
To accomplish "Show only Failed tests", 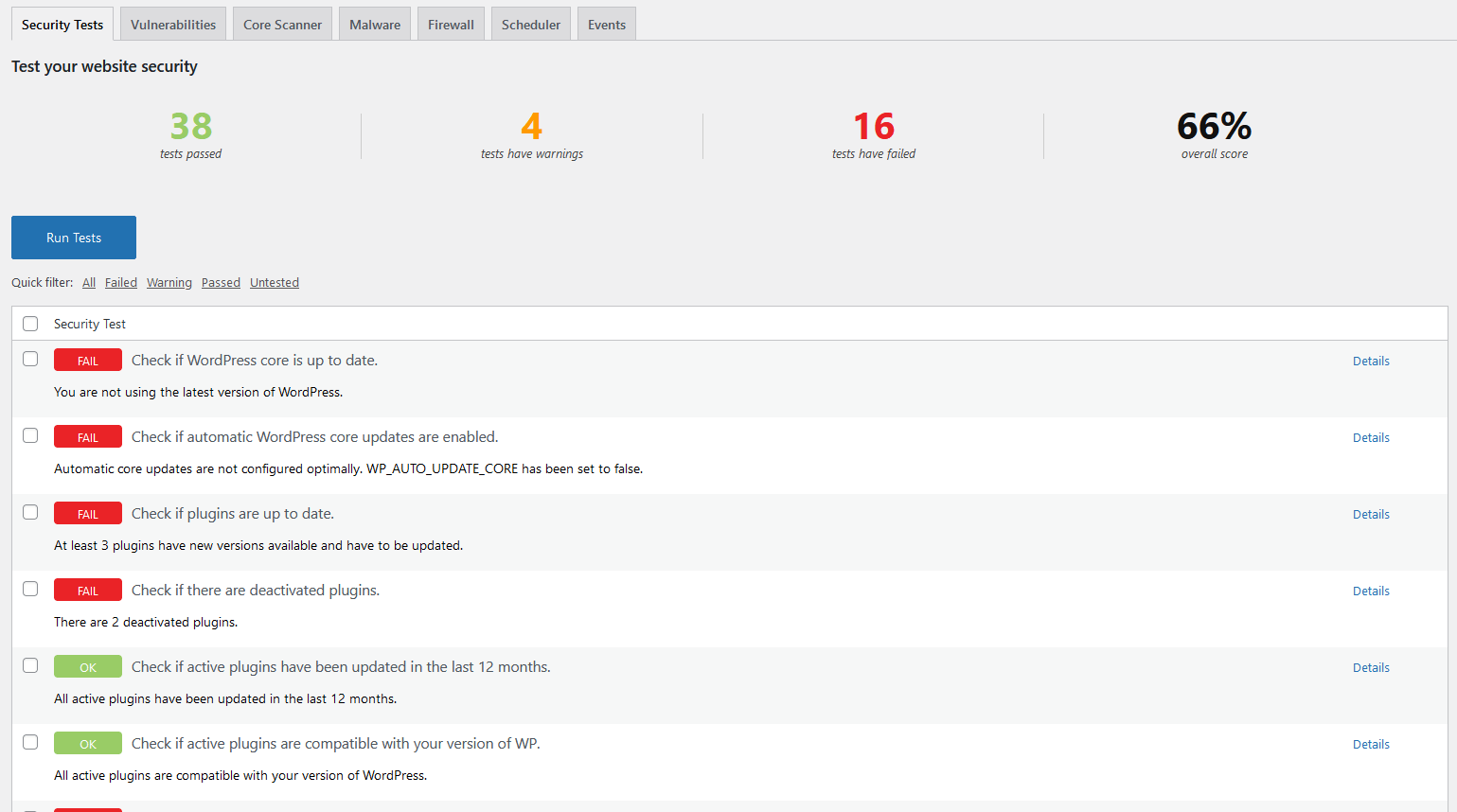I will pyautogui.click(x=121, y=283).
